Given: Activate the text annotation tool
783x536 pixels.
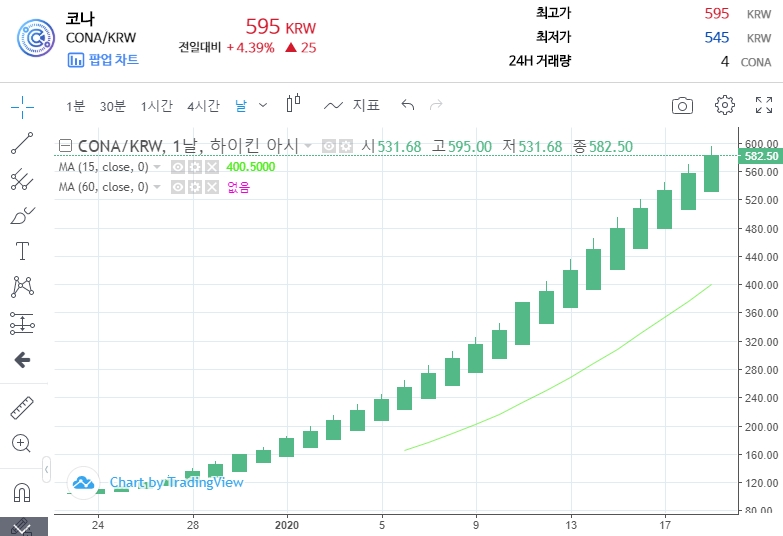Looking at the screenshot, I should pyautogui.click(x=22, y=251).
